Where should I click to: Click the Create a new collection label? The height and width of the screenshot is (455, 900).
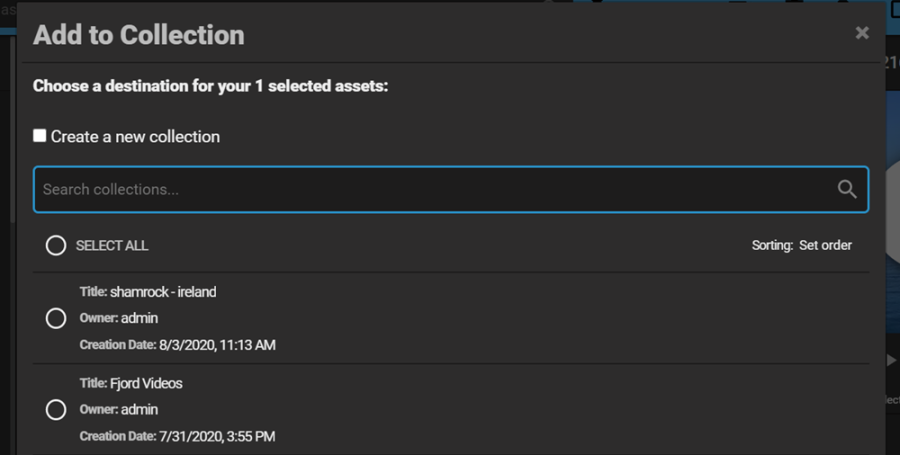coord(135,137)
